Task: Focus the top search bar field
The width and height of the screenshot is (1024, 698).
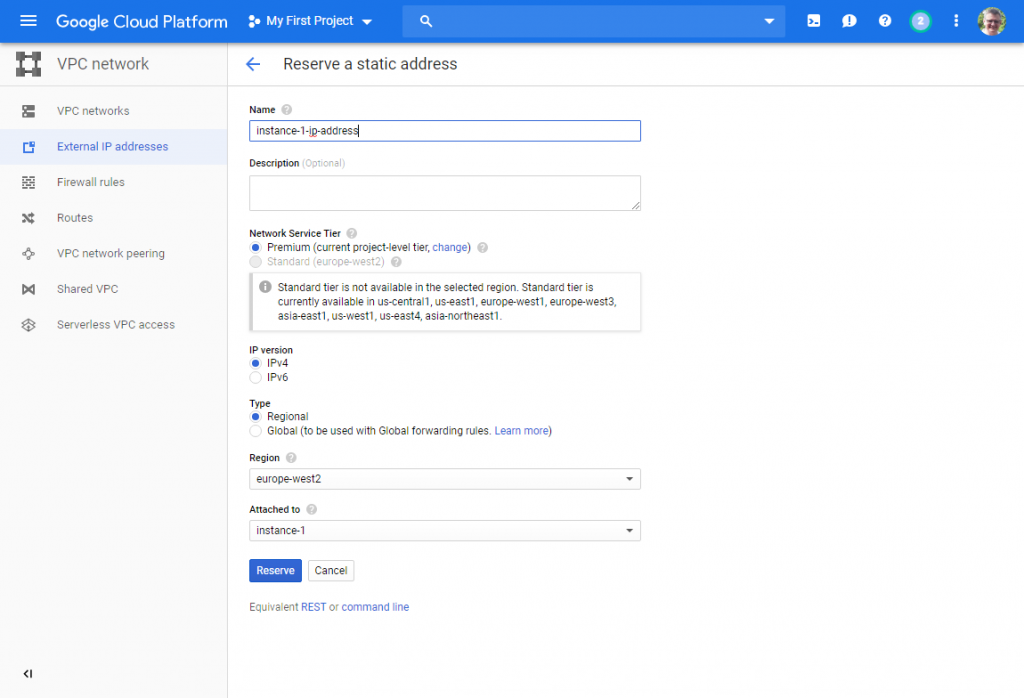Action: pyautogui.click(x=593, y=22)
